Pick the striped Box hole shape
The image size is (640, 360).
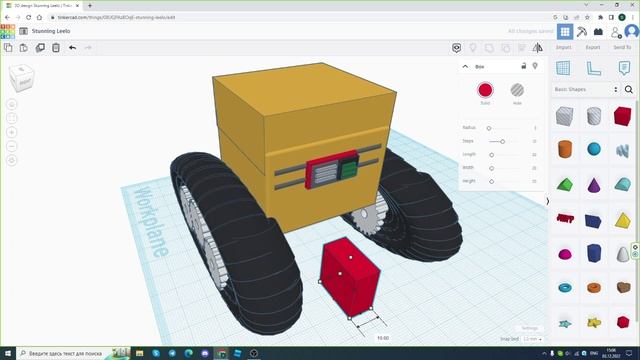pos(564,116)
